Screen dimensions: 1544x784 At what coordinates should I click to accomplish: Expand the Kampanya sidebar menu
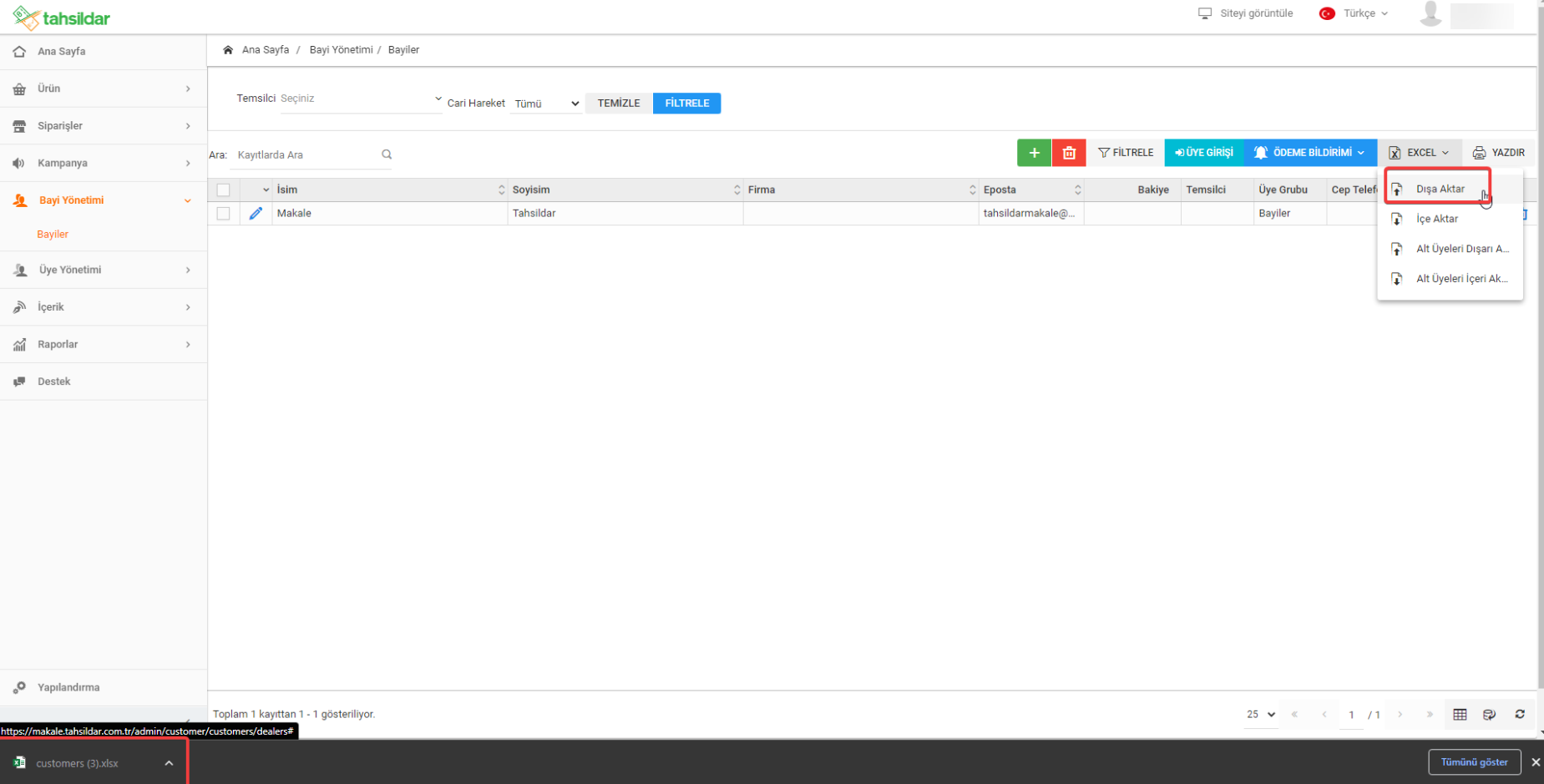tap(188, 163)
